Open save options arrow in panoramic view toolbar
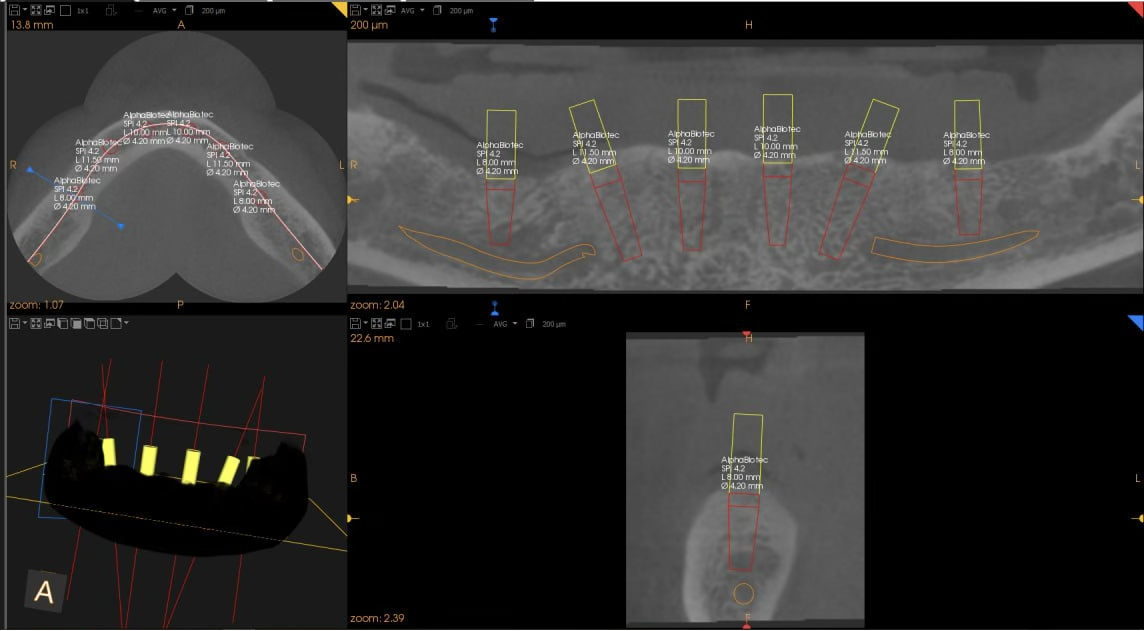This screenshot has height=631, width=1144. 366,10
